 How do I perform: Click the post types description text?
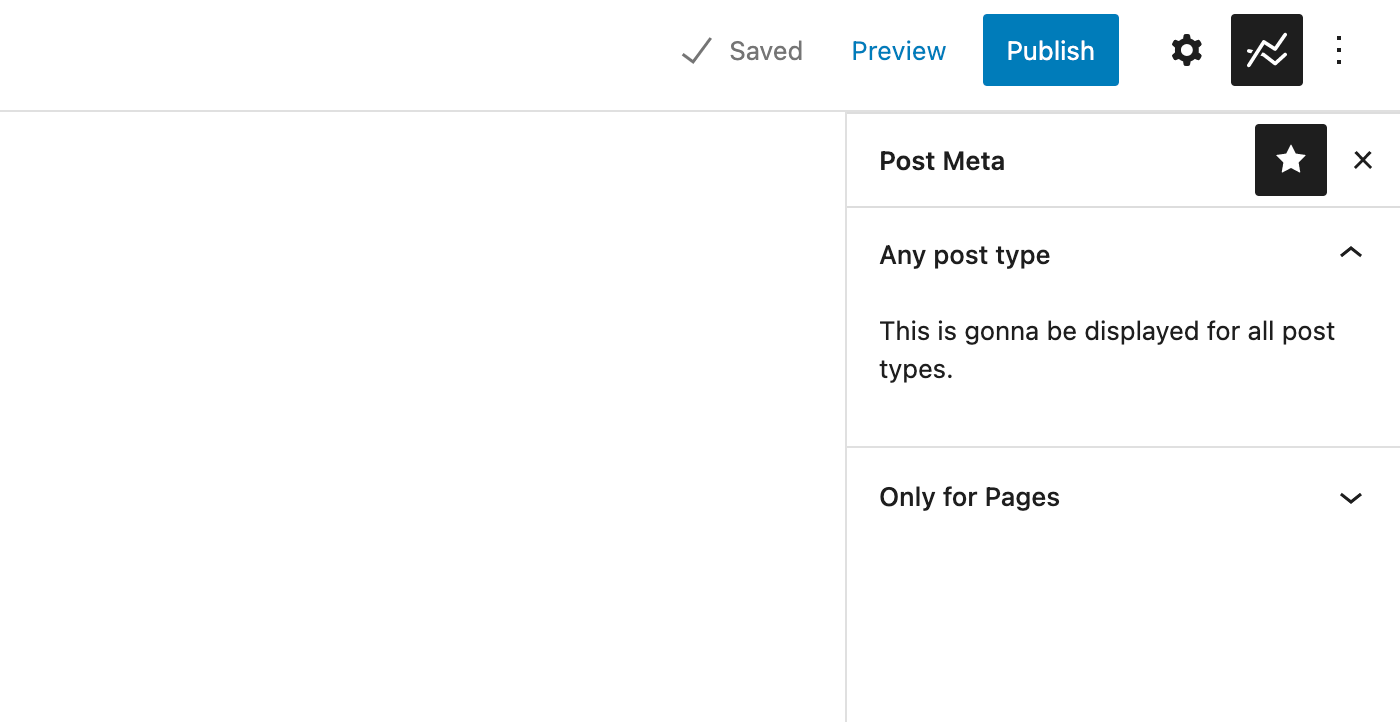click(1106, 350)
